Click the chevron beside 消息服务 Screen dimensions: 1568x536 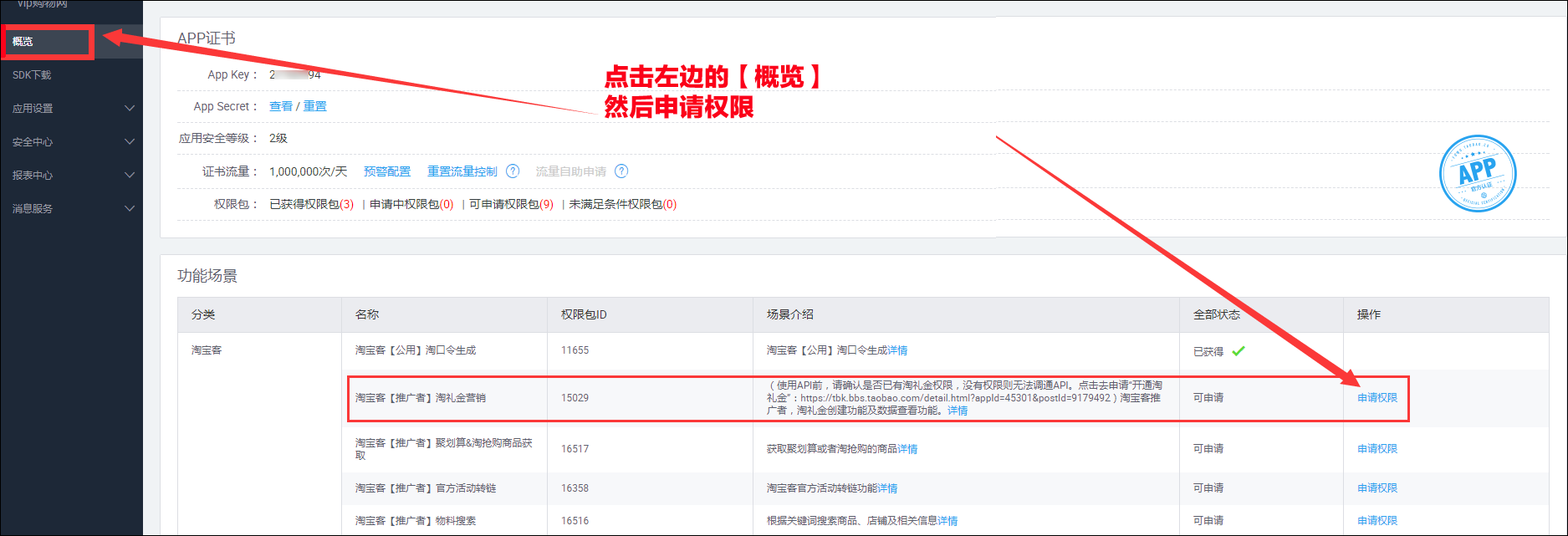130,208
